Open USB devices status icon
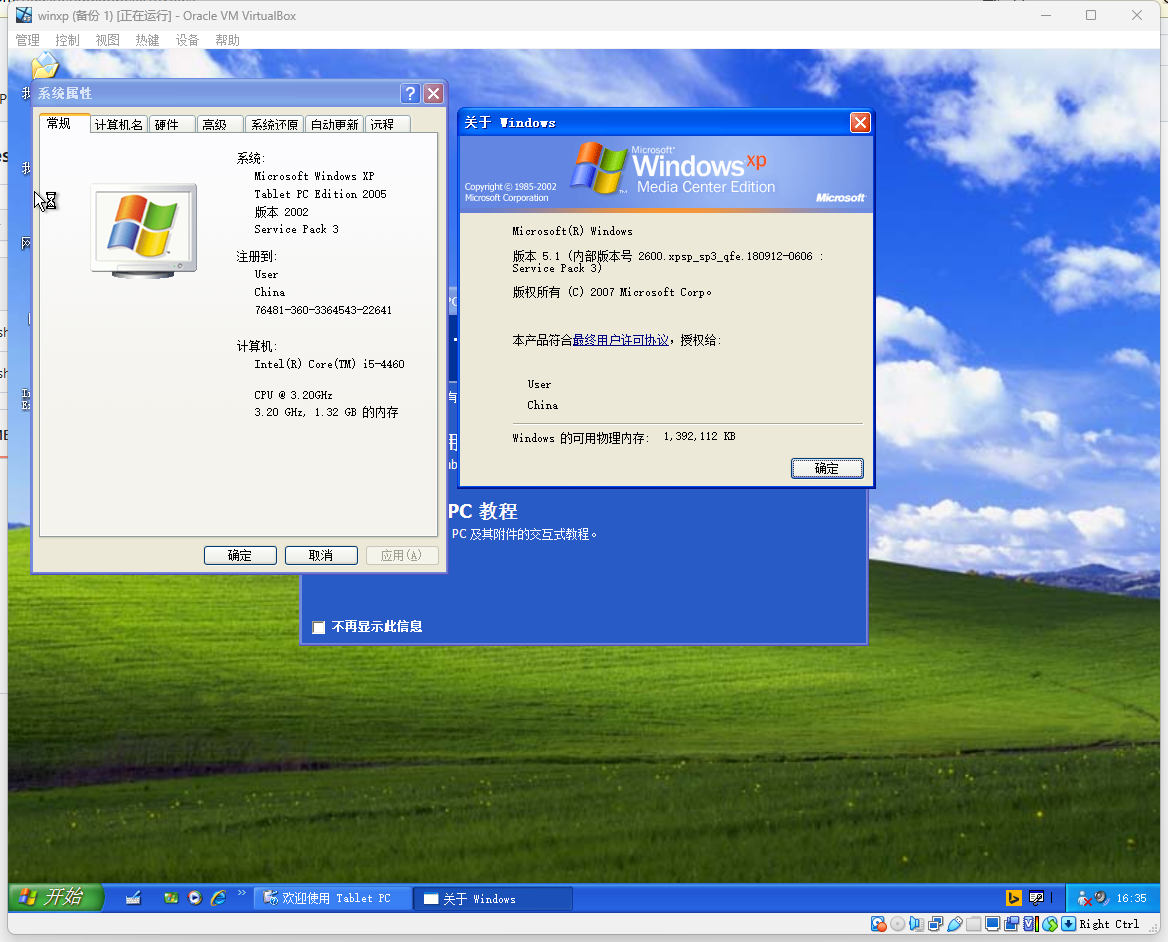Viewport: 1168px width, 942px height. [x=955, y=924]
